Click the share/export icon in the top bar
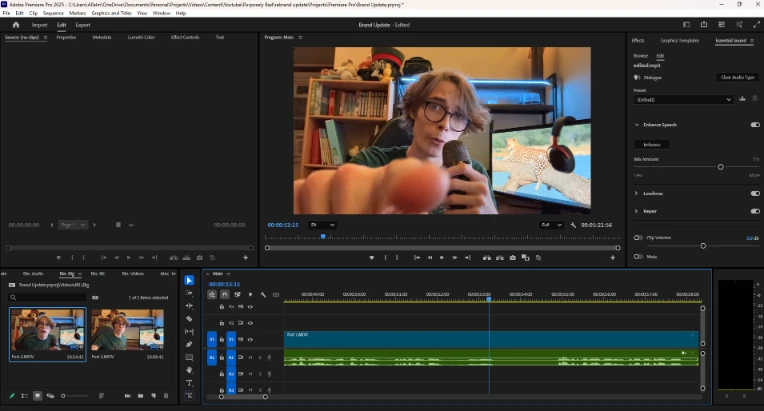The width and height of the screenshot is (764, 411). [704, 24]
